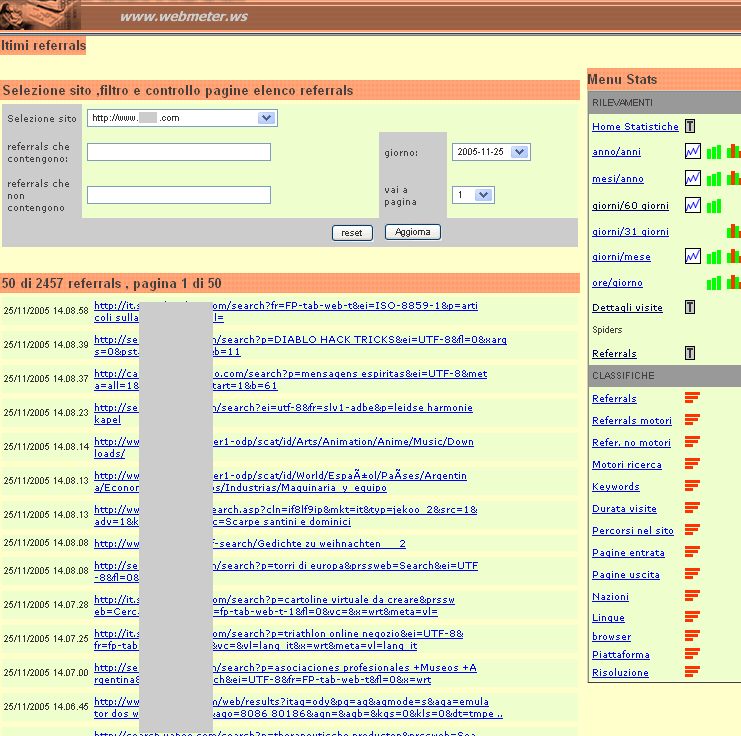Screen dimensions: 741x736
Task: Open green bar chart icon for ore/giorno
Action: click(x=714, y=283)
